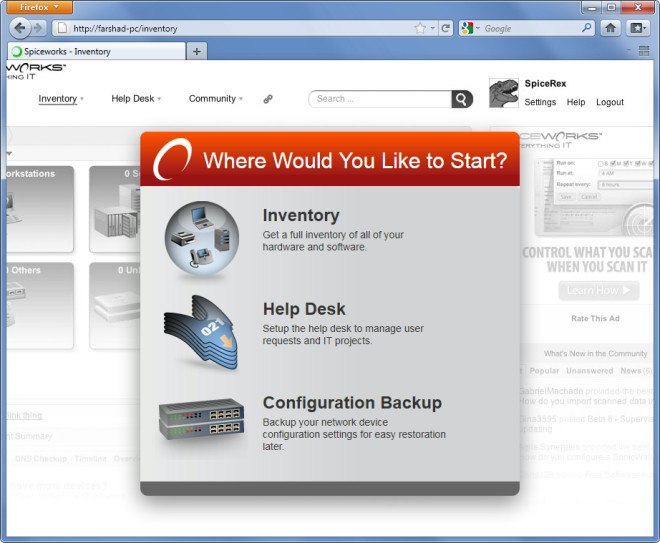Open the Firefox home page icon

pyautogui.click(x=610, y=28)
